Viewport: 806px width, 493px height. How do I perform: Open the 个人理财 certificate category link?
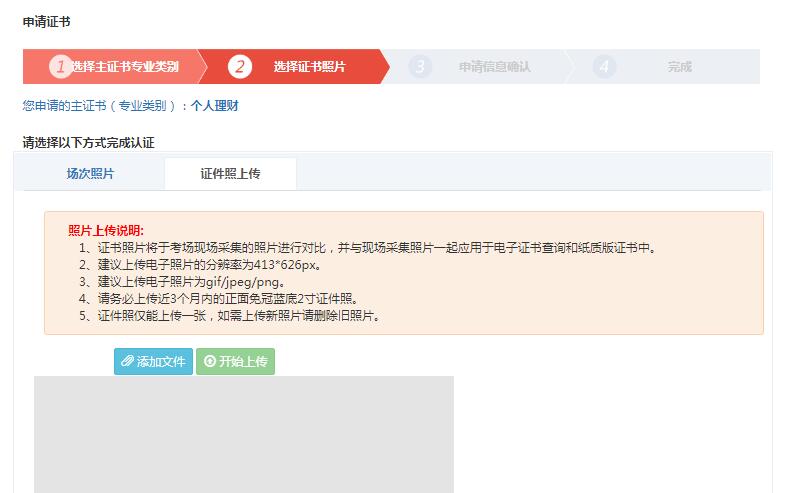click(x=215, y=105)
